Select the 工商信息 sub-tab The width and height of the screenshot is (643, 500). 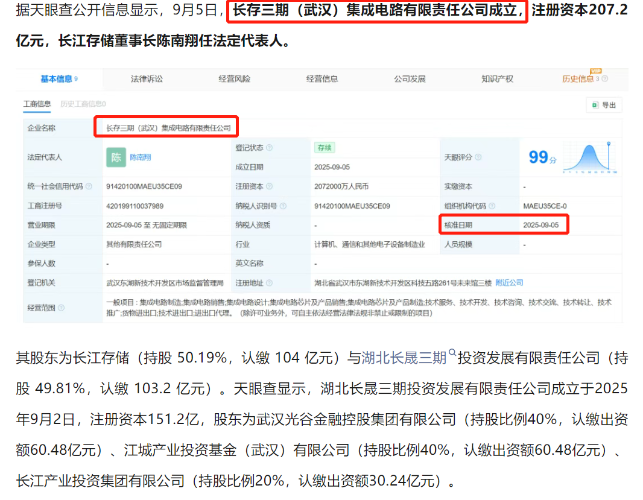click(x=37, y=104)
